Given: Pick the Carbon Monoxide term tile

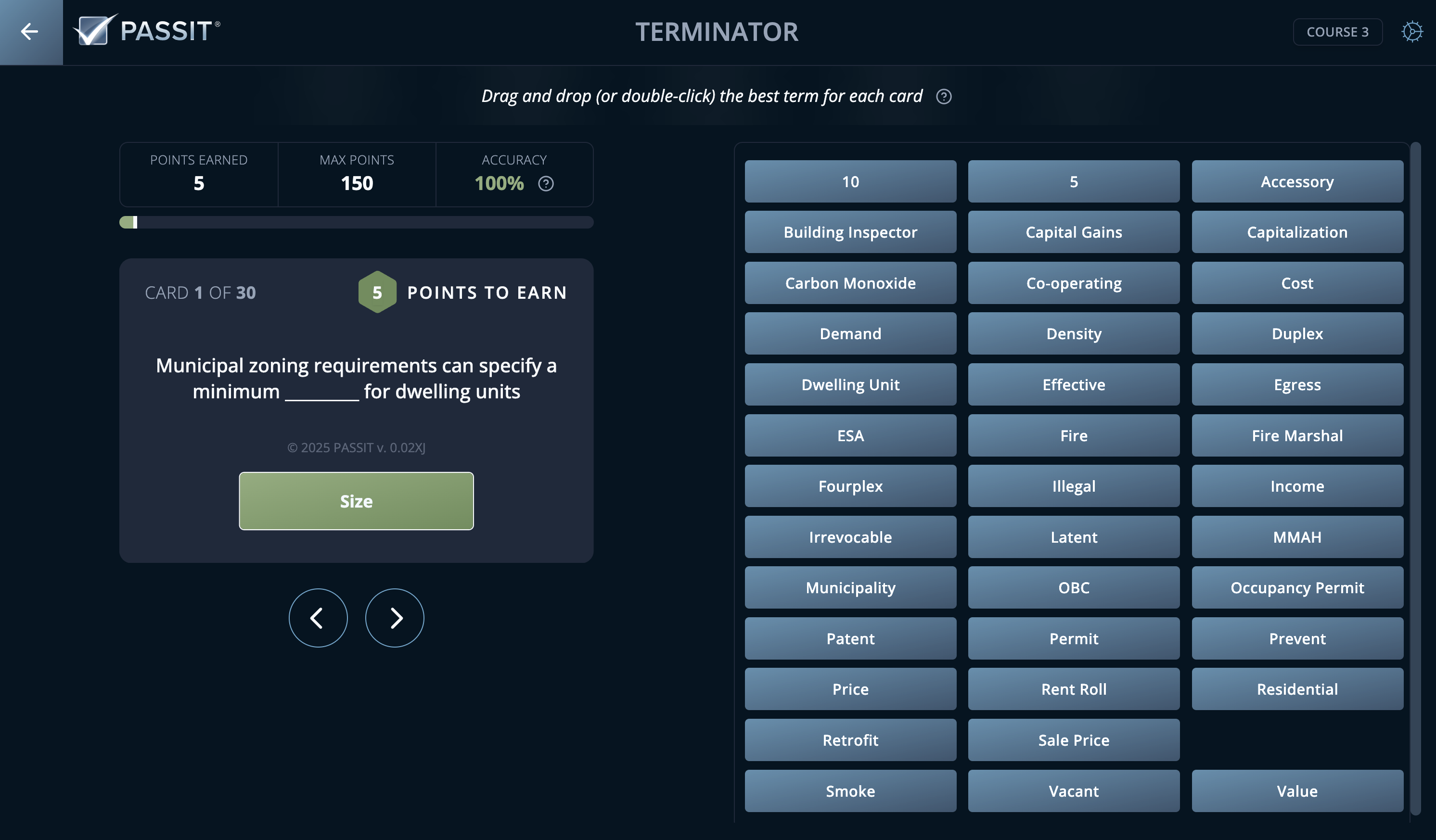Looking at the screenshot, I should [x=850, y=283].
